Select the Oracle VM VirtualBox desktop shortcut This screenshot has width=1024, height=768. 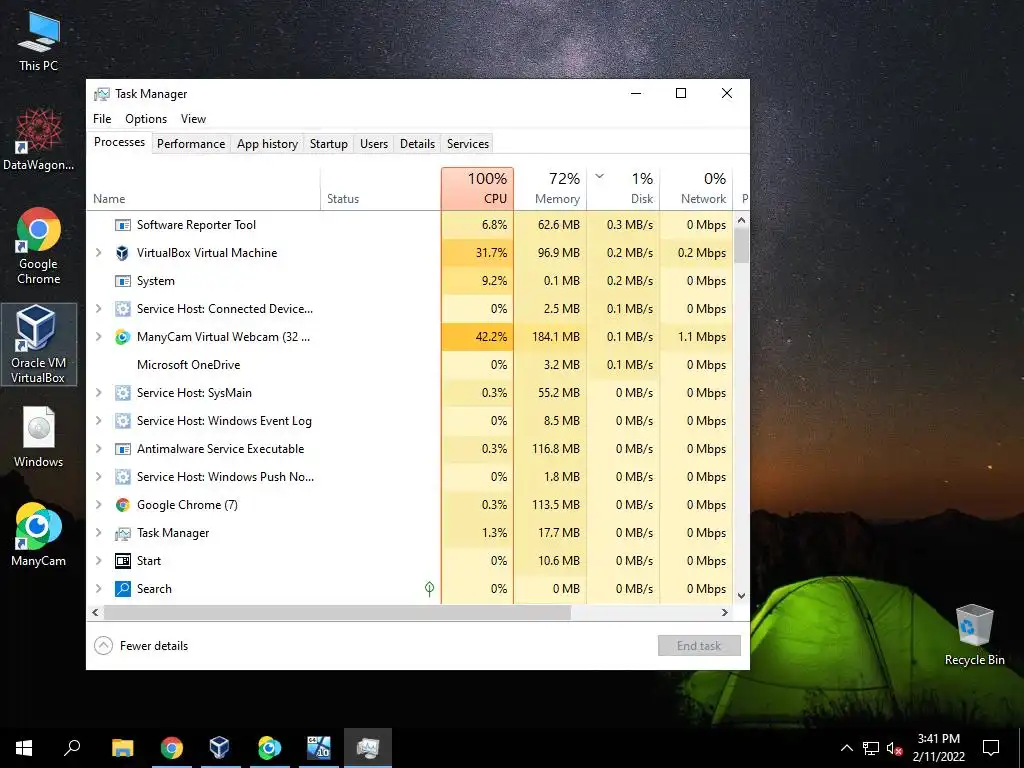click(38, 344)
